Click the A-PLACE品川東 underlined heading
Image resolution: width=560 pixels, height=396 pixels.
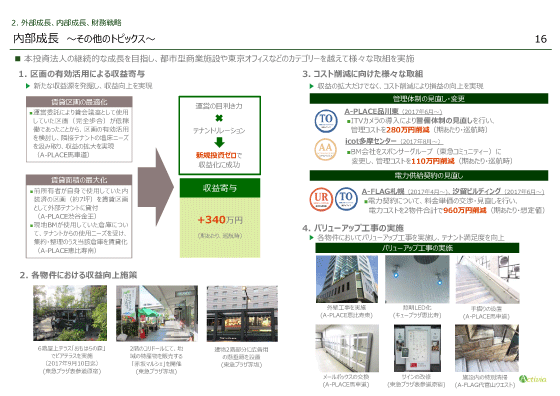[372, 111]
